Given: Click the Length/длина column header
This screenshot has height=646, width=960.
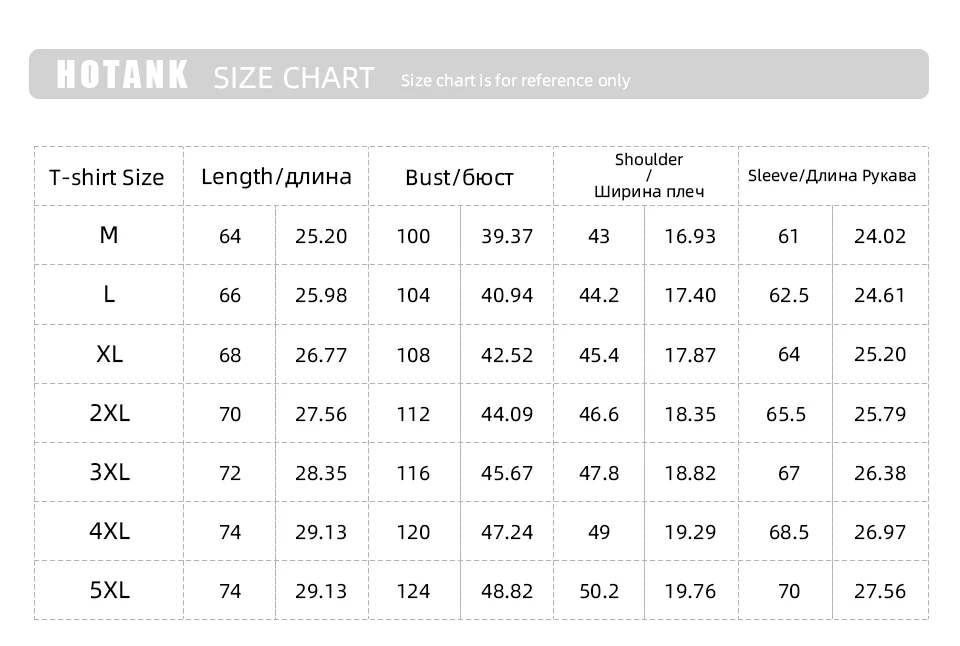Looking at the screenshot, I should [x=276, y=177].
